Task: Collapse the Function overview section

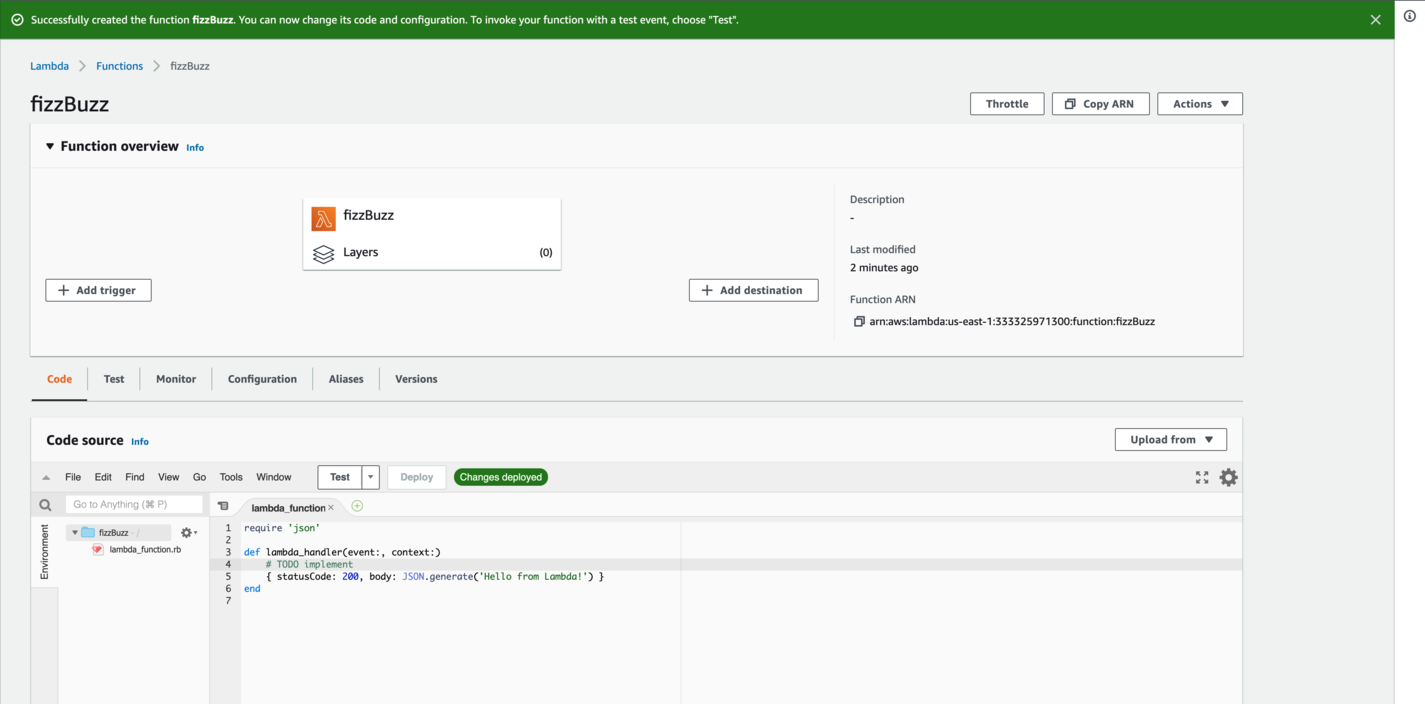Action: (x=50, y=145)
